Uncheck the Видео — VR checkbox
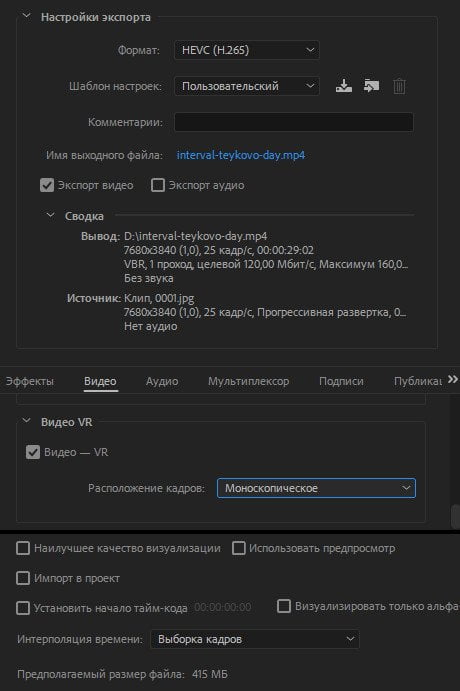Viewport: 460px width, 691px height. pyautogui.click(x=33, y=452)
